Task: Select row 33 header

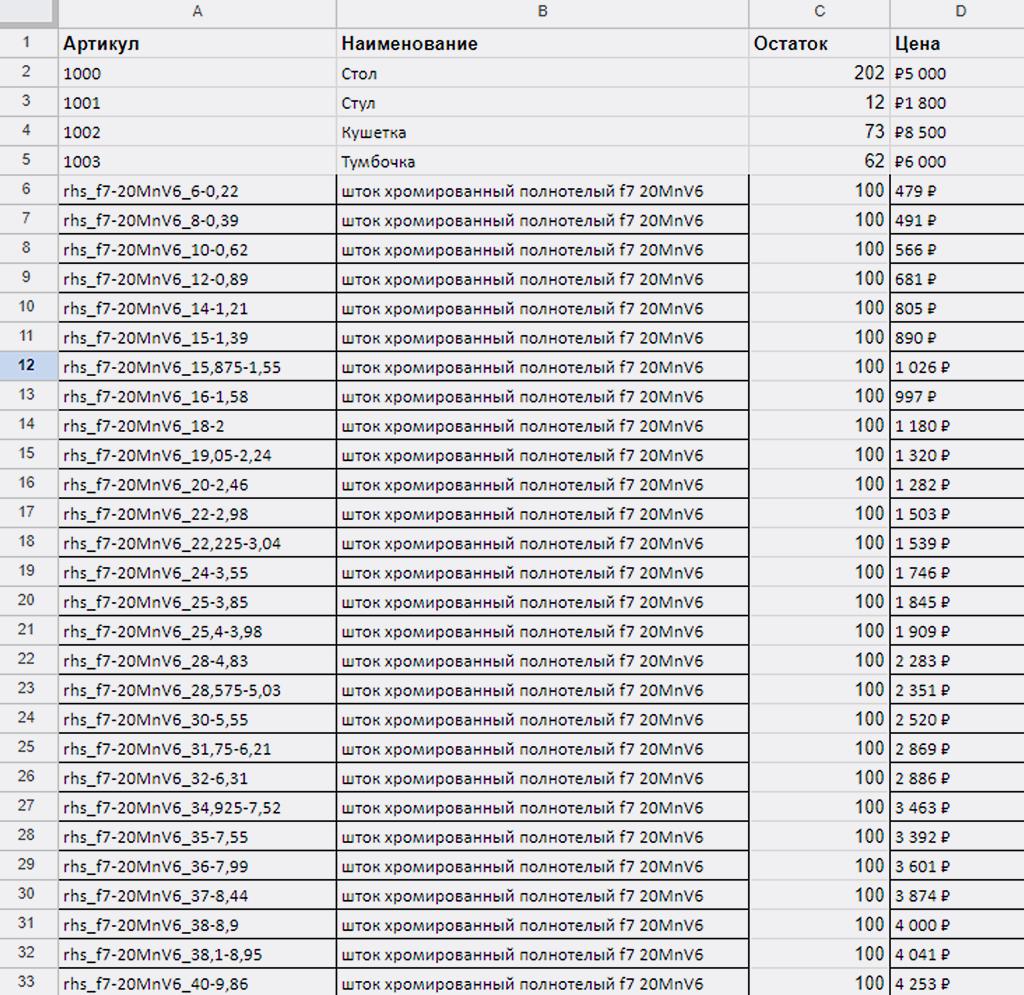Action: (28, 982)
